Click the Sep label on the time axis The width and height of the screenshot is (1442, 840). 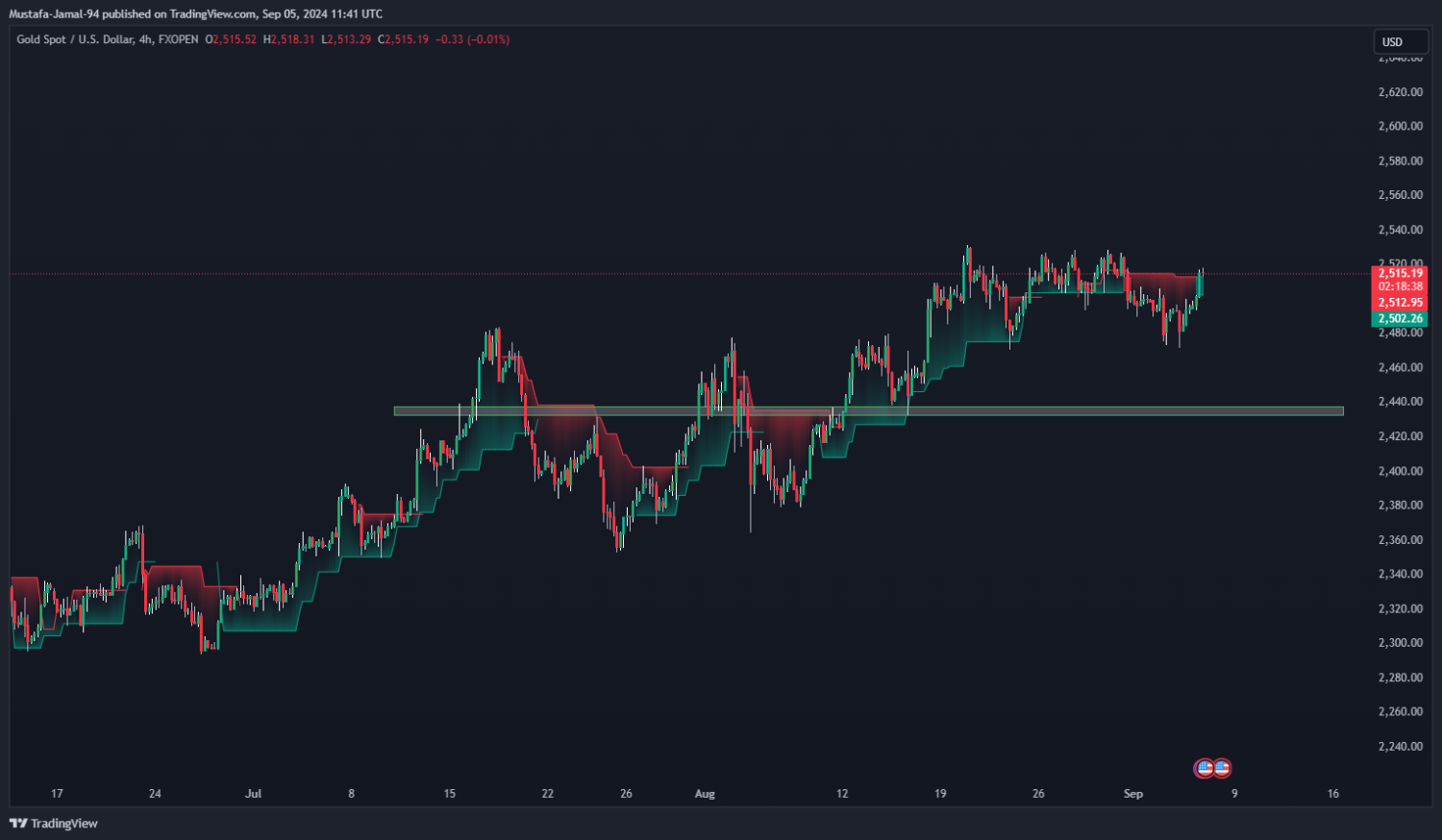1133,794
